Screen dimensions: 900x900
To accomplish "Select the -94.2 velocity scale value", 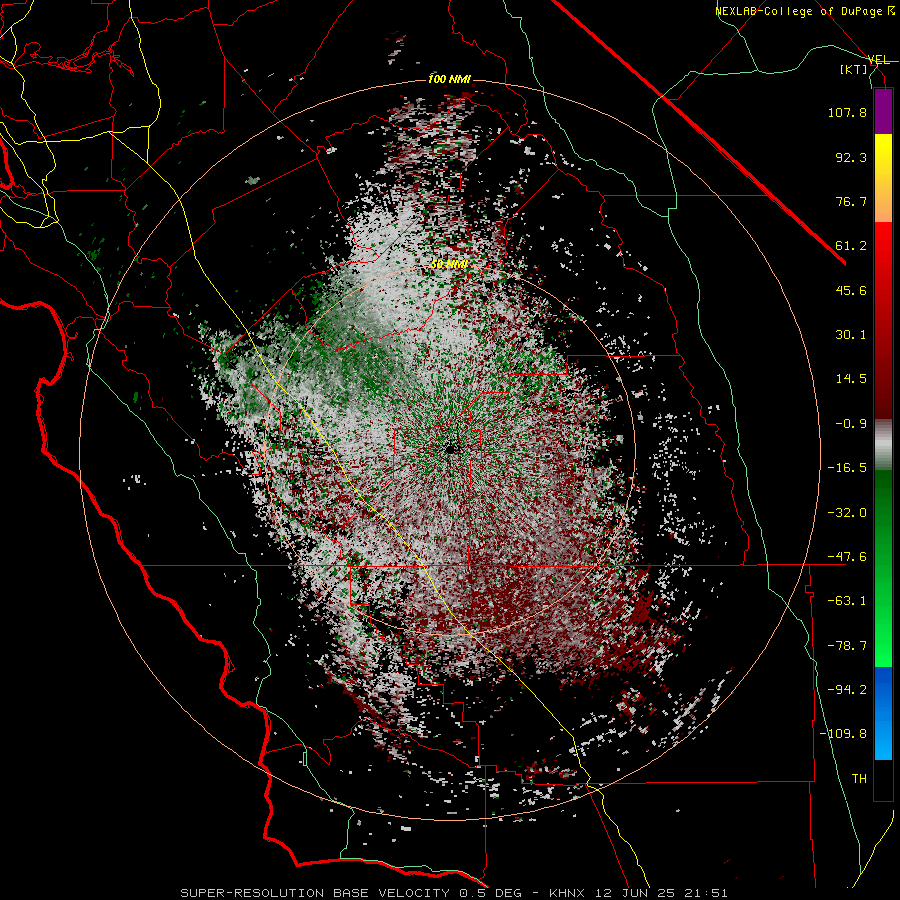I will 847,690.
